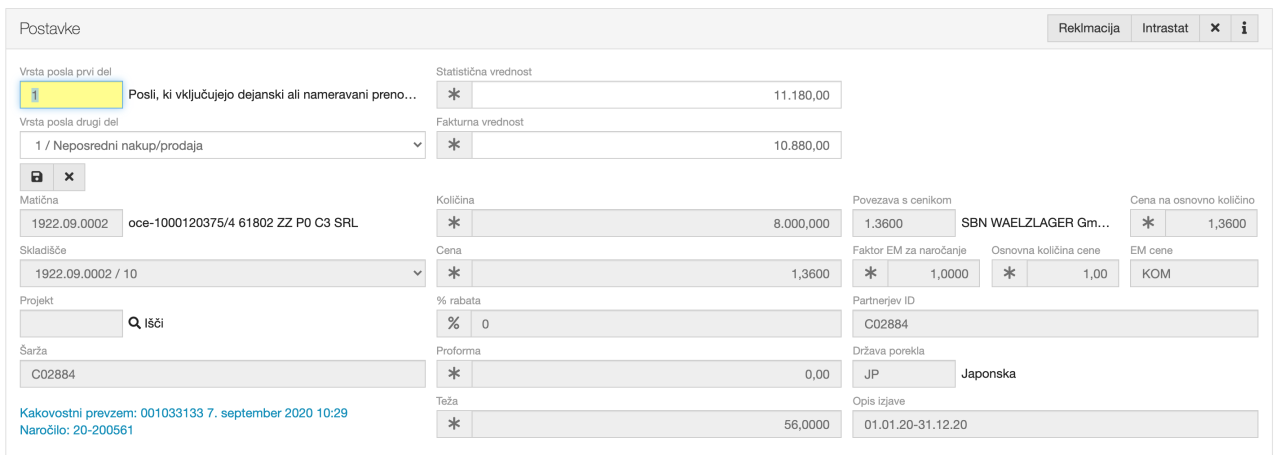Click the Intrastat button
Screen dimensions: 1280x455
click(x=1165, y=28)
